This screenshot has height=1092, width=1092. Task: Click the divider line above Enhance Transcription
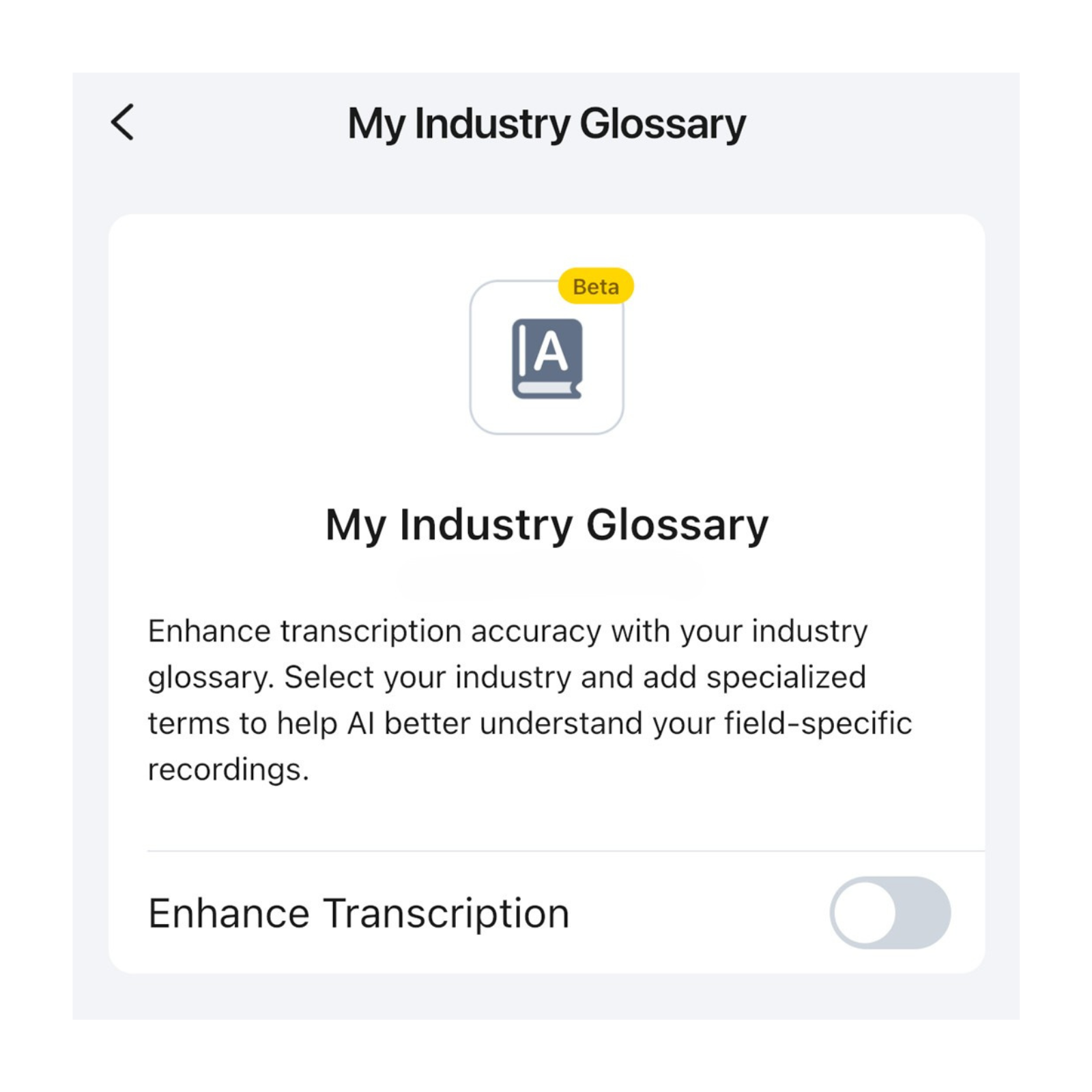565,850
